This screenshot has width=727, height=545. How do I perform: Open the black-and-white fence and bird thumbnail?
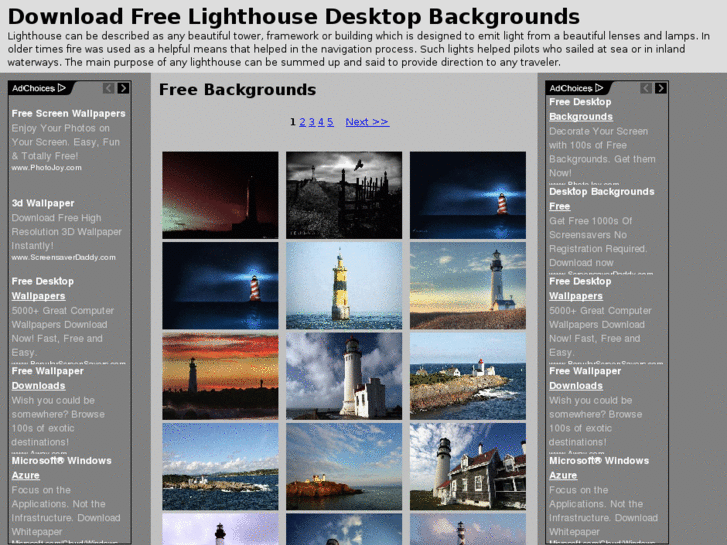click(x=344, y=195)
